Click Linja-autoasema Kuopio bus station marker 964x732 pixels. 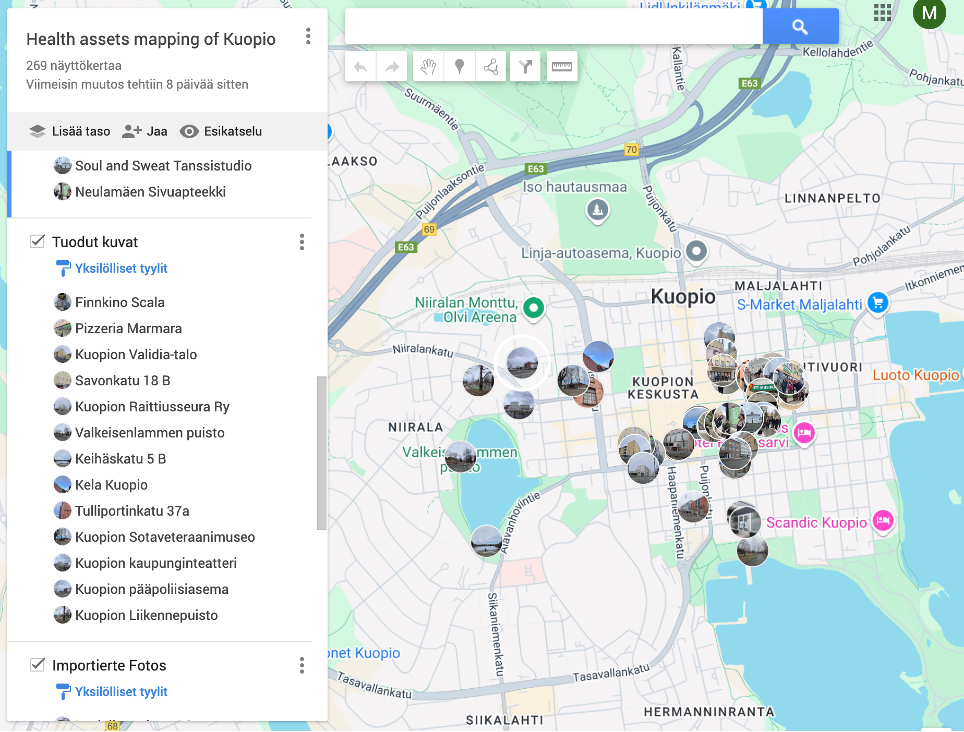coord(696,252)
